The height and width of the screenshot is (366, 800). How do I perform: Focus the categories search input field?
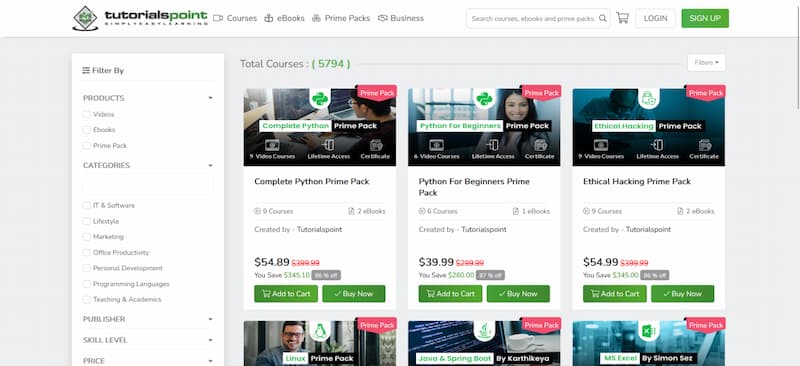pyautogui.click(x=146, y=184)
